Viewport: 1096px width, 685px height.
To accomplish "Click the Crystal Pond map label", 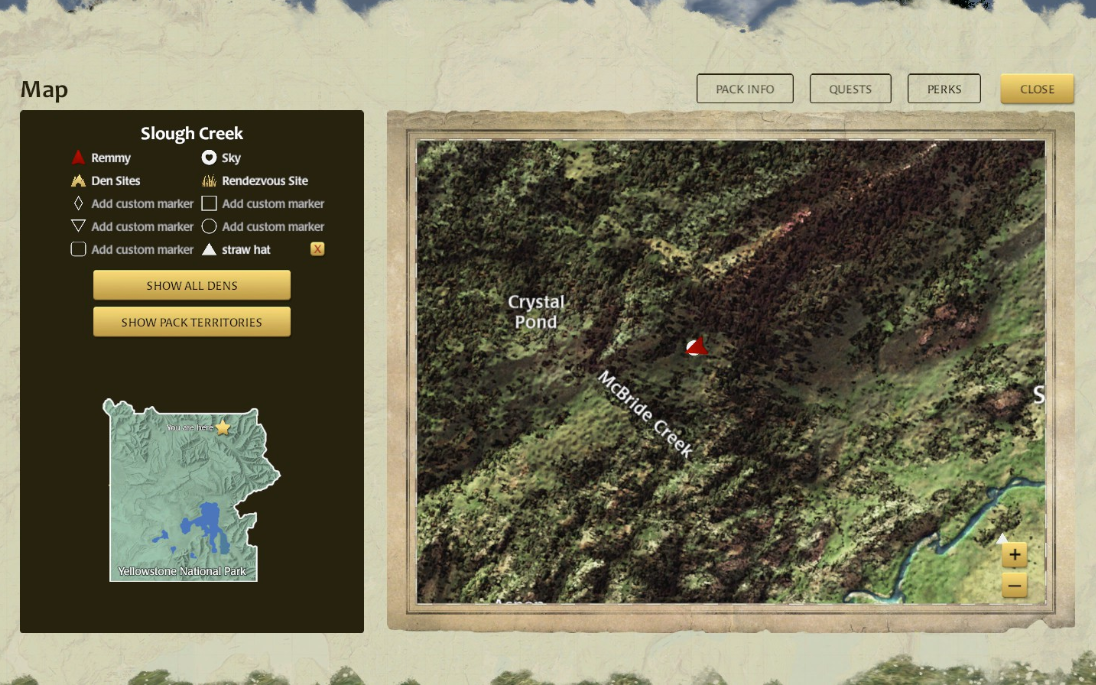I will (536, 312).
